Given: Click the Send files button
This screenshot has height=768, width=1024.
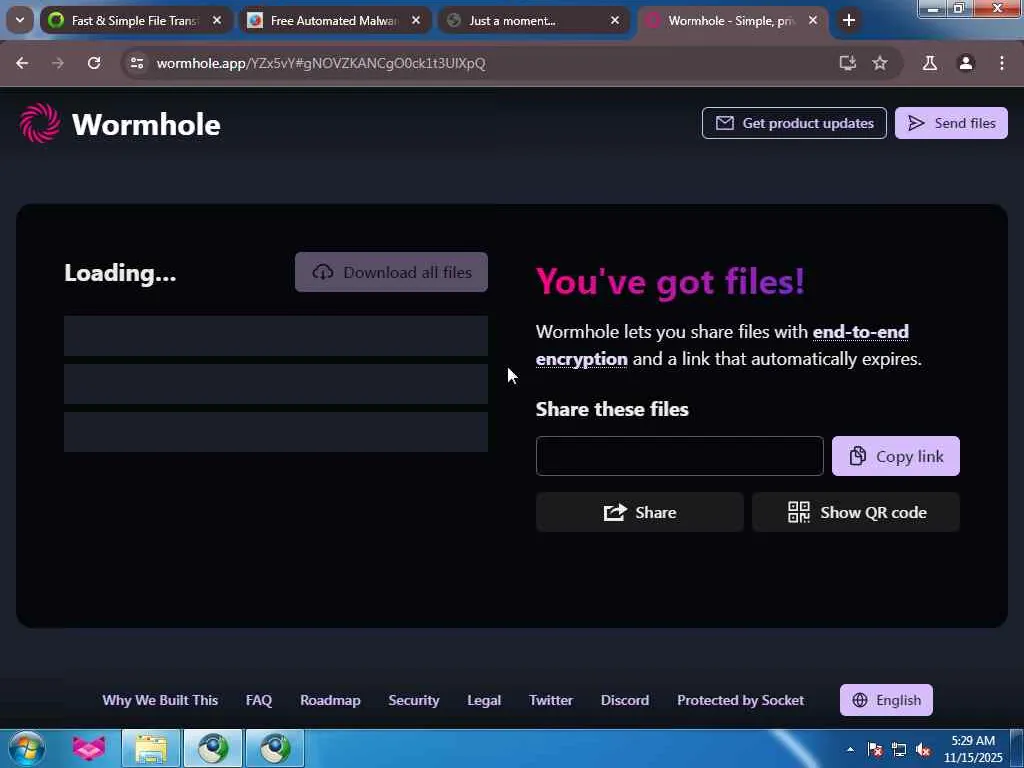Looking at the screenshot, I should (951, 123).
